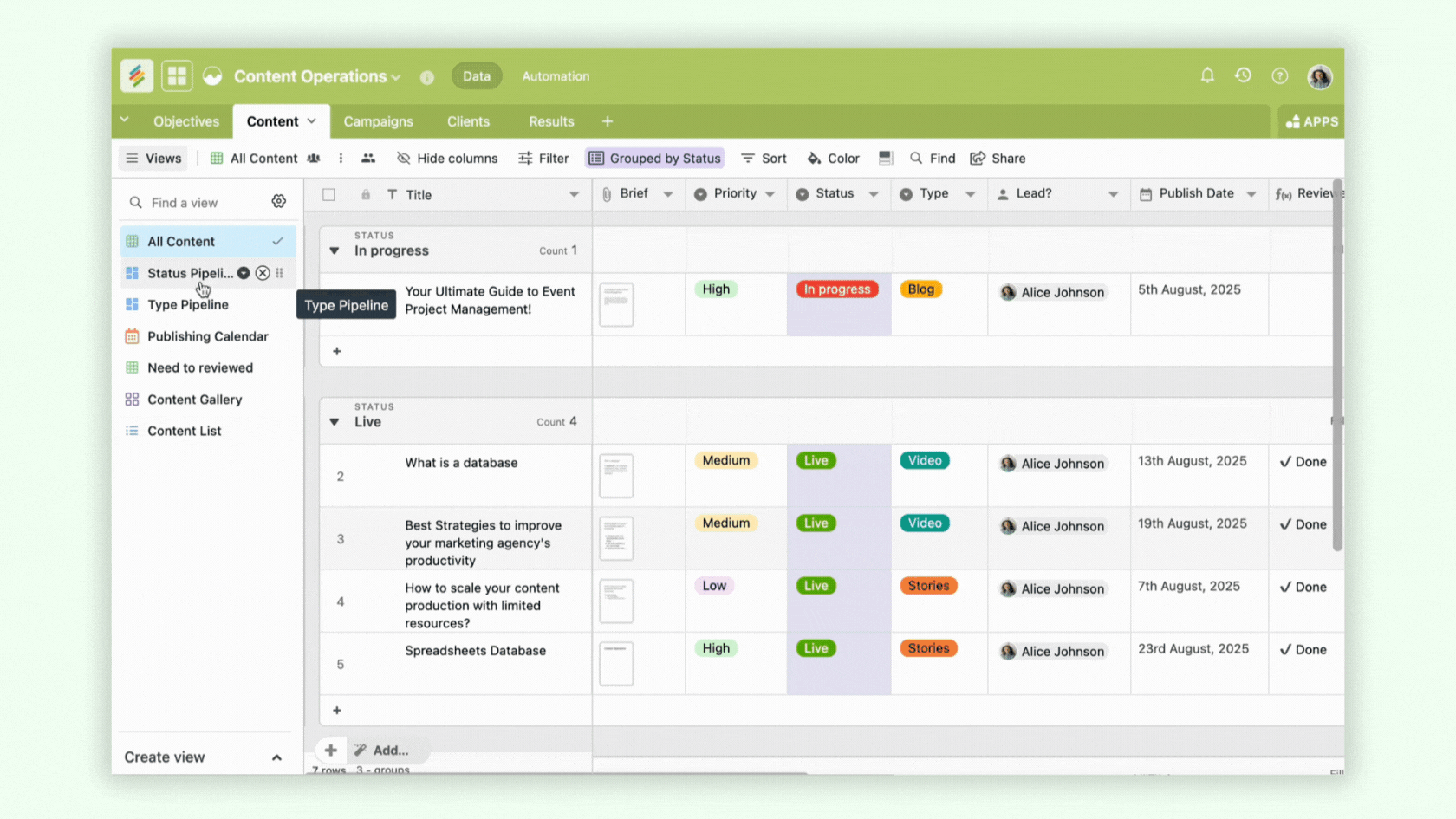
Task: Click the help question mark icon
Action: [x=1279, y=76]
